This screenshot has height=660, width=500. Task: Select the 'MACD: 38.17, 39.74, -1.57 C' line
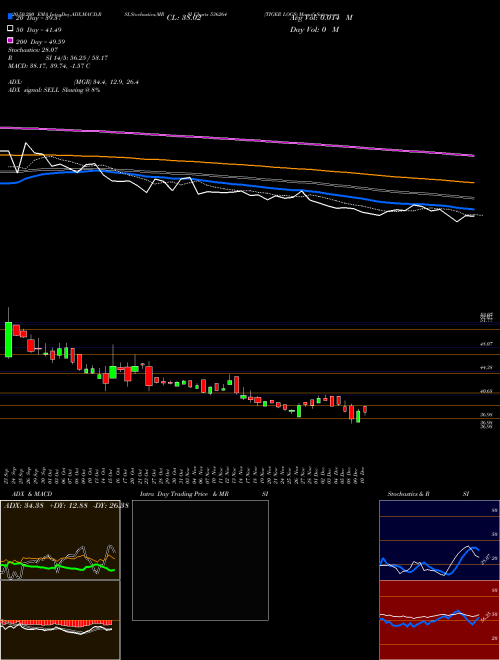click(49, 66)
